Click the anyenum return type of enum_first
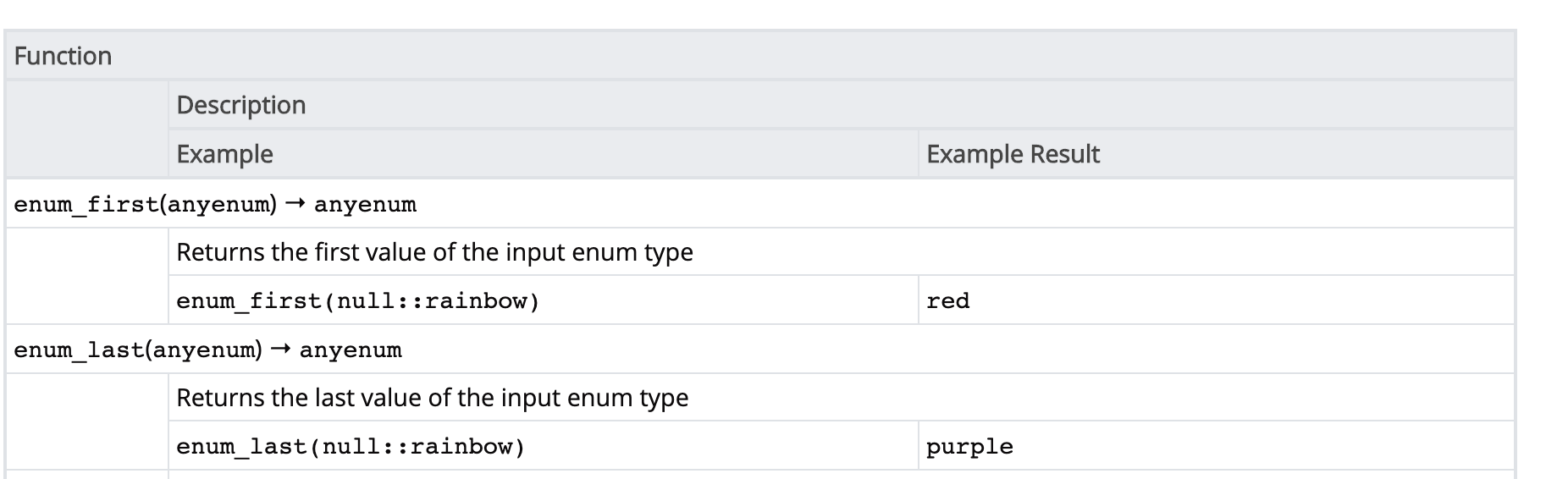Viewport: 1568px width, 479px height. pyautogui.click(x=365, y=204)
